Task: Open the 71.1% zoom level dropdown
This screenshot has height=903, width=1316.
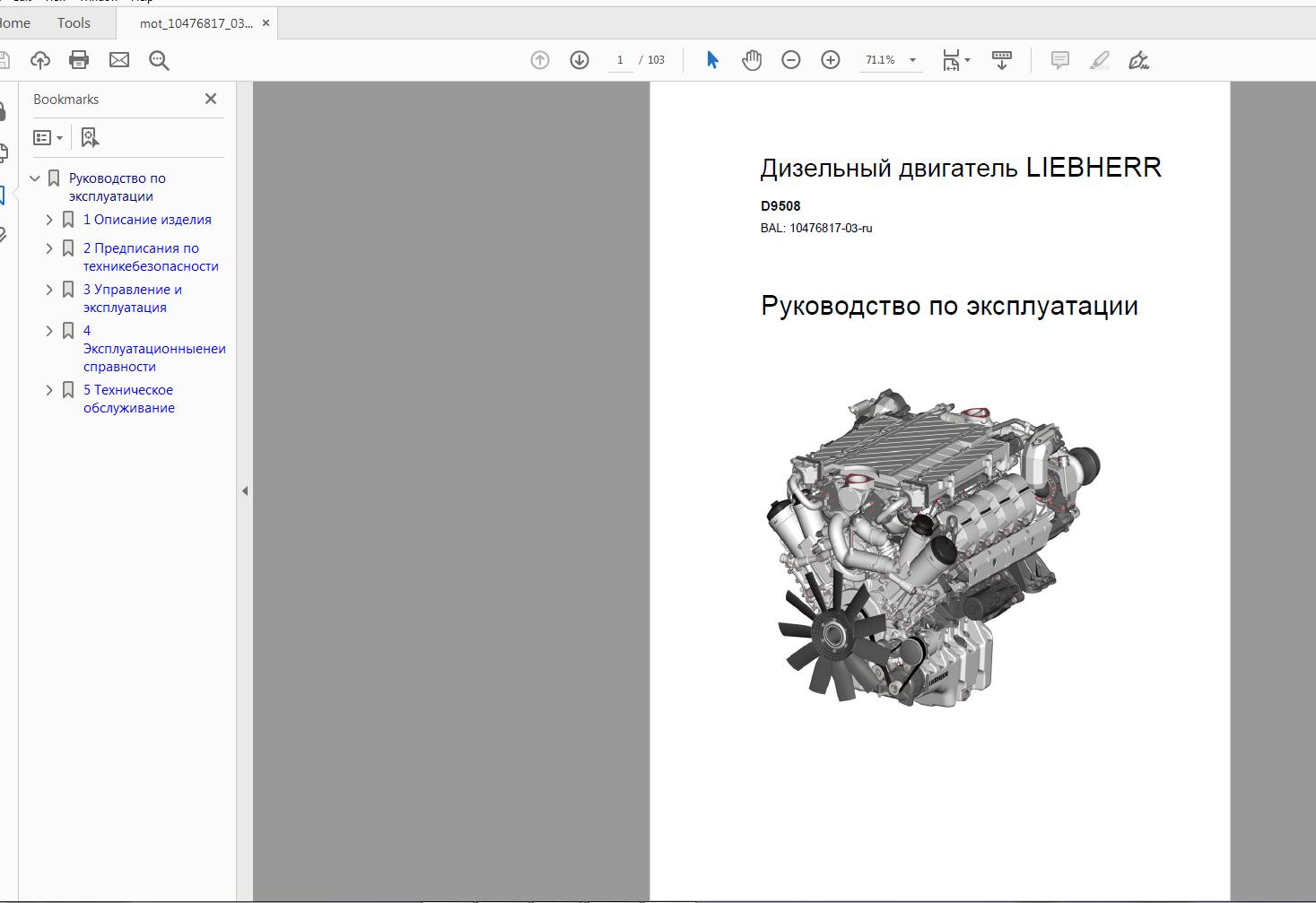Action: tap(912, 60)
